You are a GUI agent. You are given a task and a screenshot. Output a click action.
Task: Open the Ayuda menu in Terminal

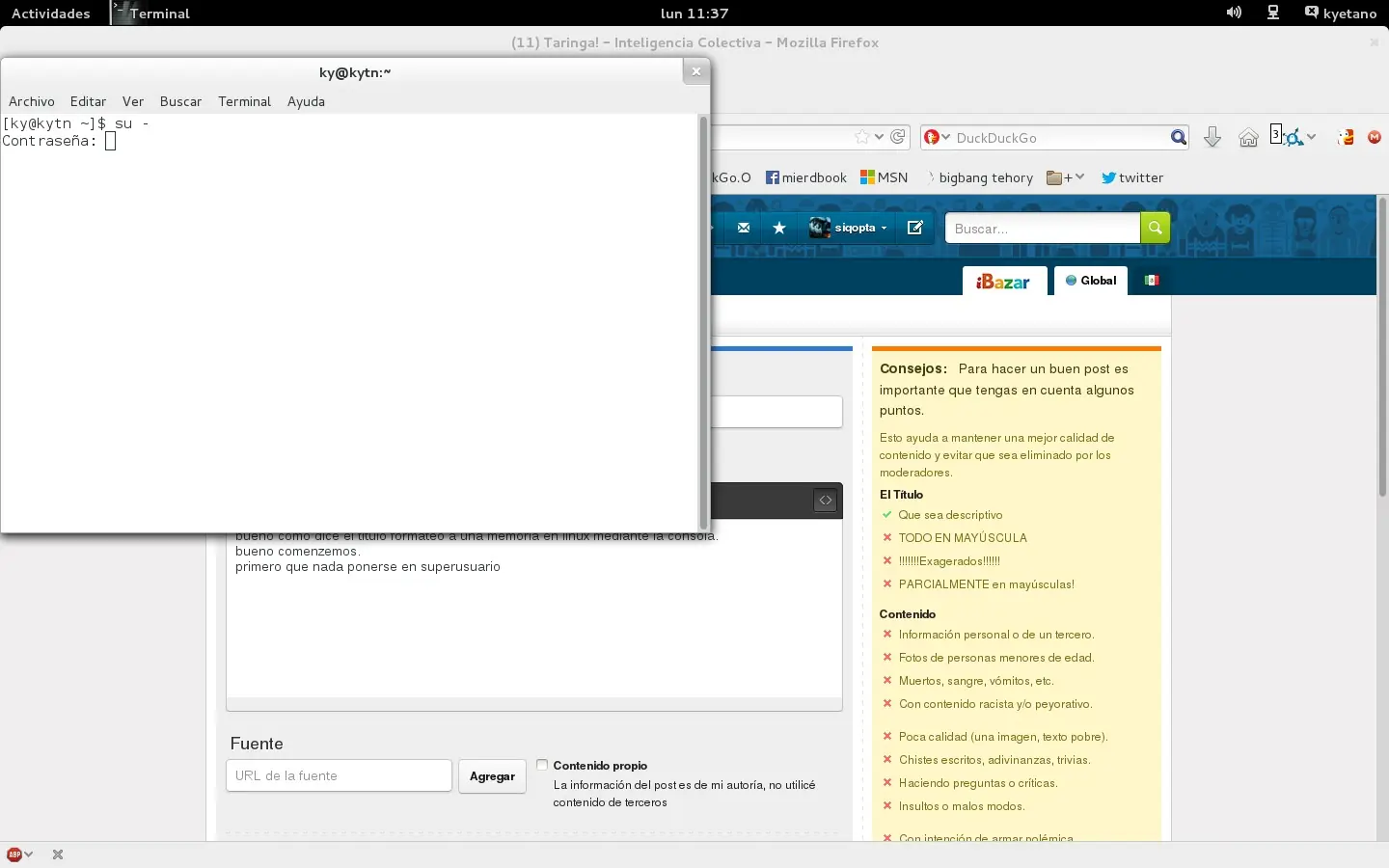click(306, 101)
